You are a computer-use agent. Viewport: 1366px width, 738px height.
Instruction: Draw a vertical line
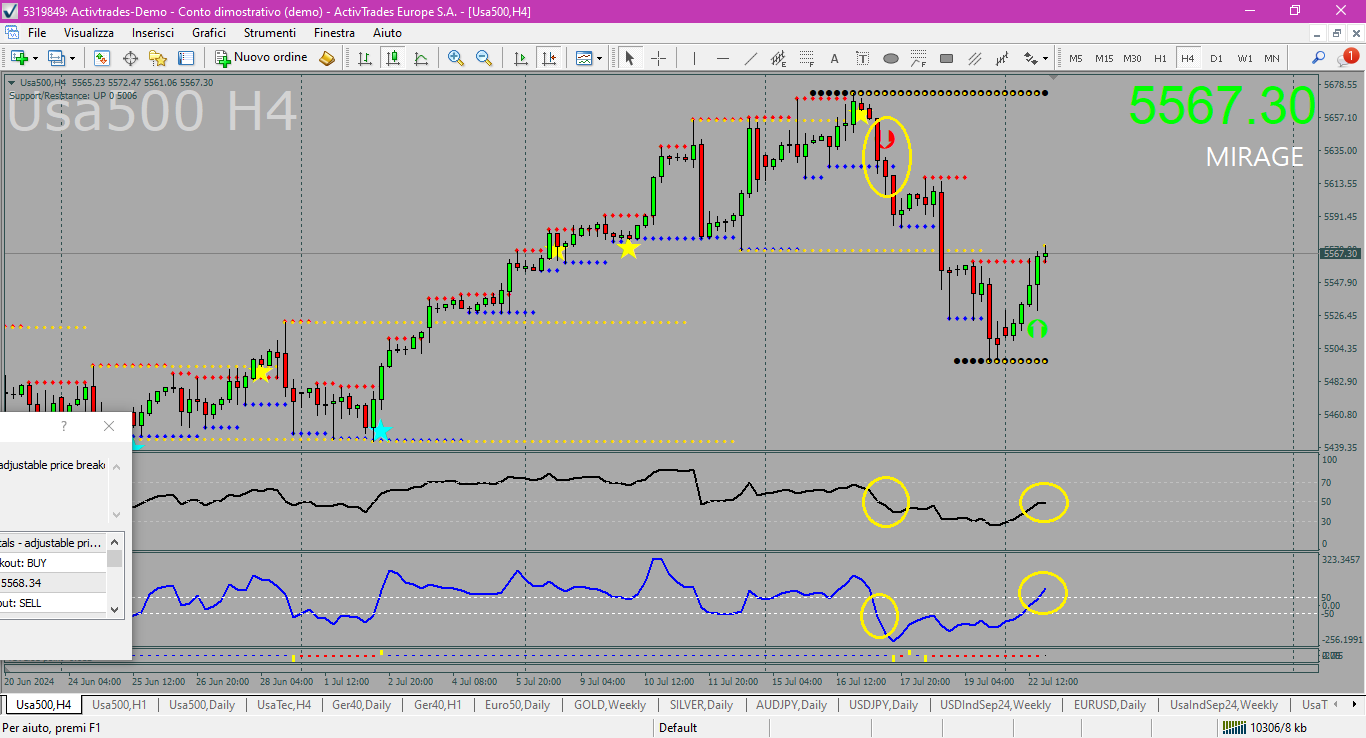[x=695, y=58]
